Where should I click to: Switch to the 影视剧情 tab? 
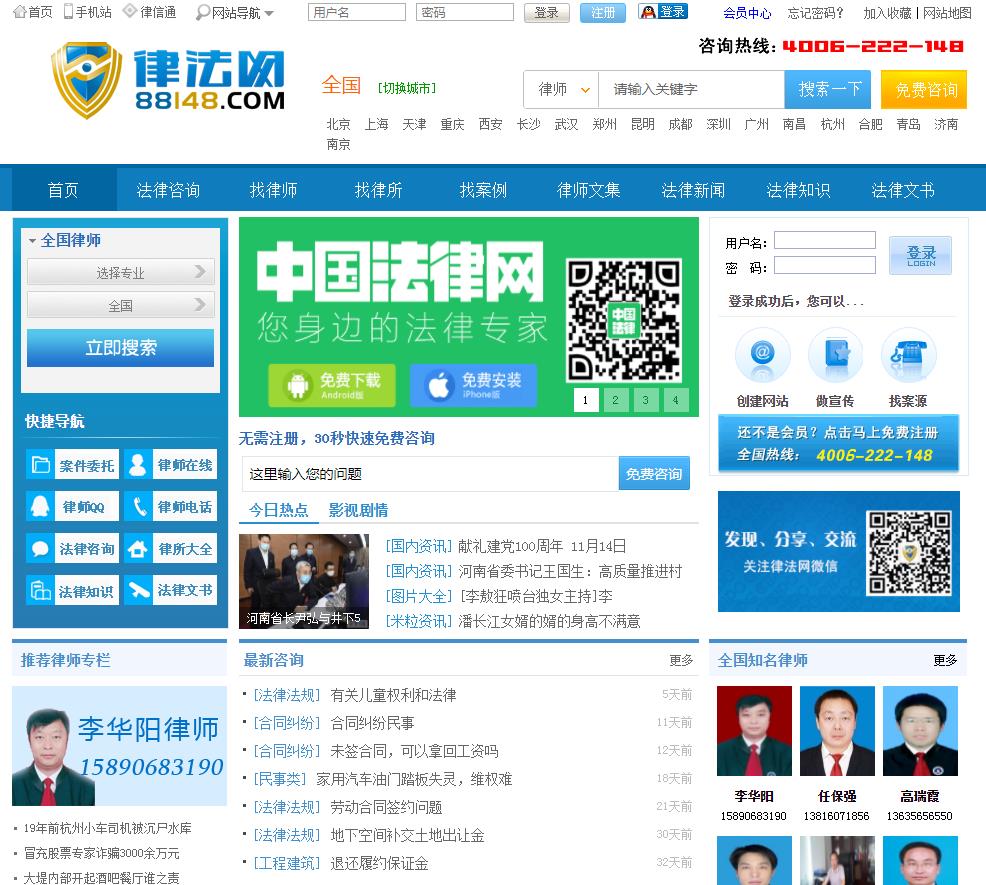(358, 510)
